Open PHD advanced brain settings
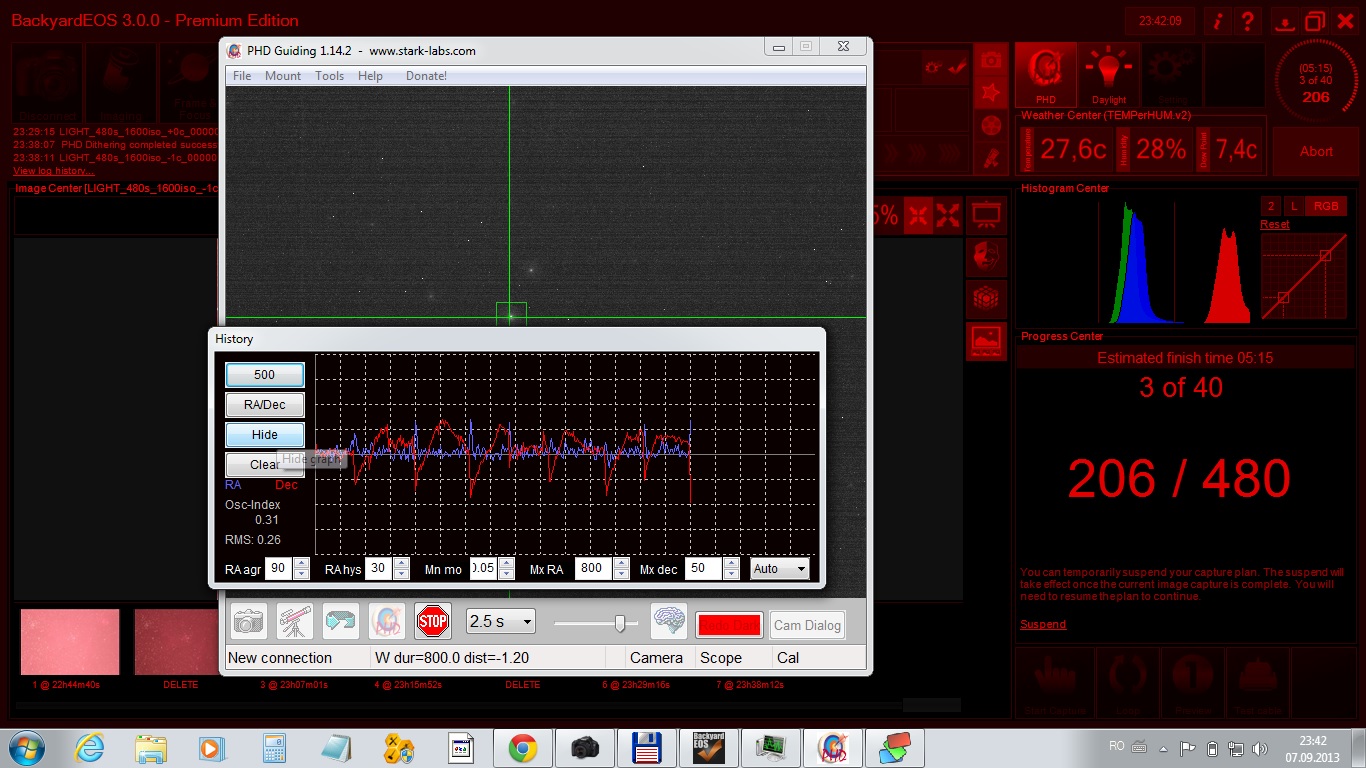The image size is (1366, 768). [669, 621]
